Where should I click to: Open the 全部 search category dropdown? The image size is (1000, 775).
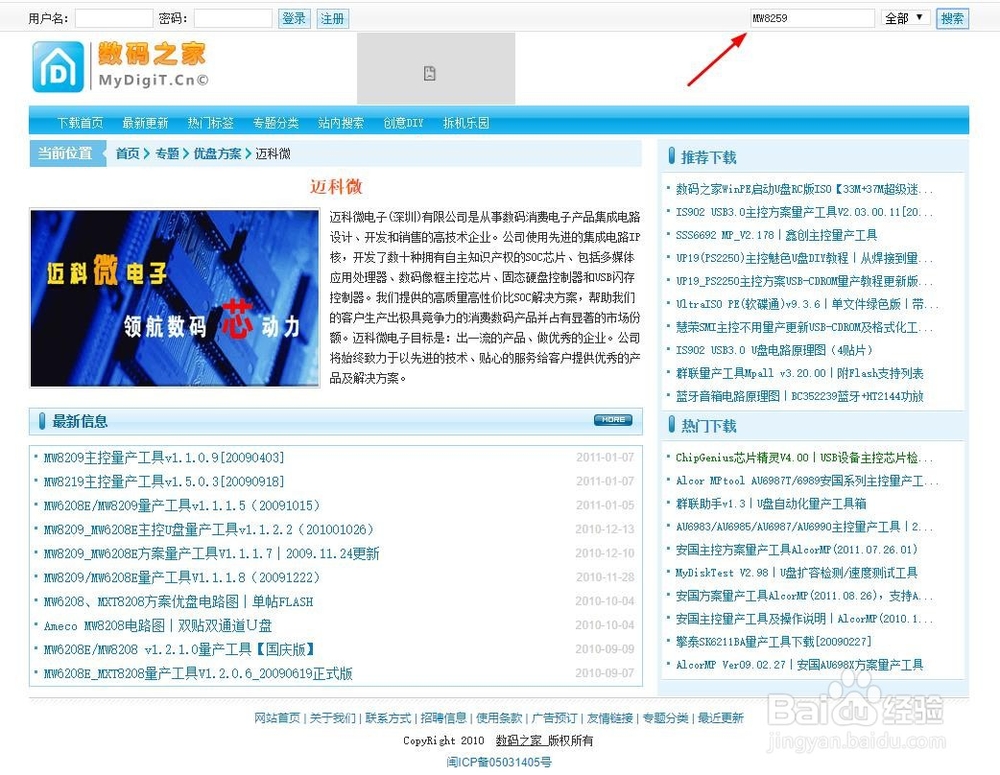click(x=905, y=18)
